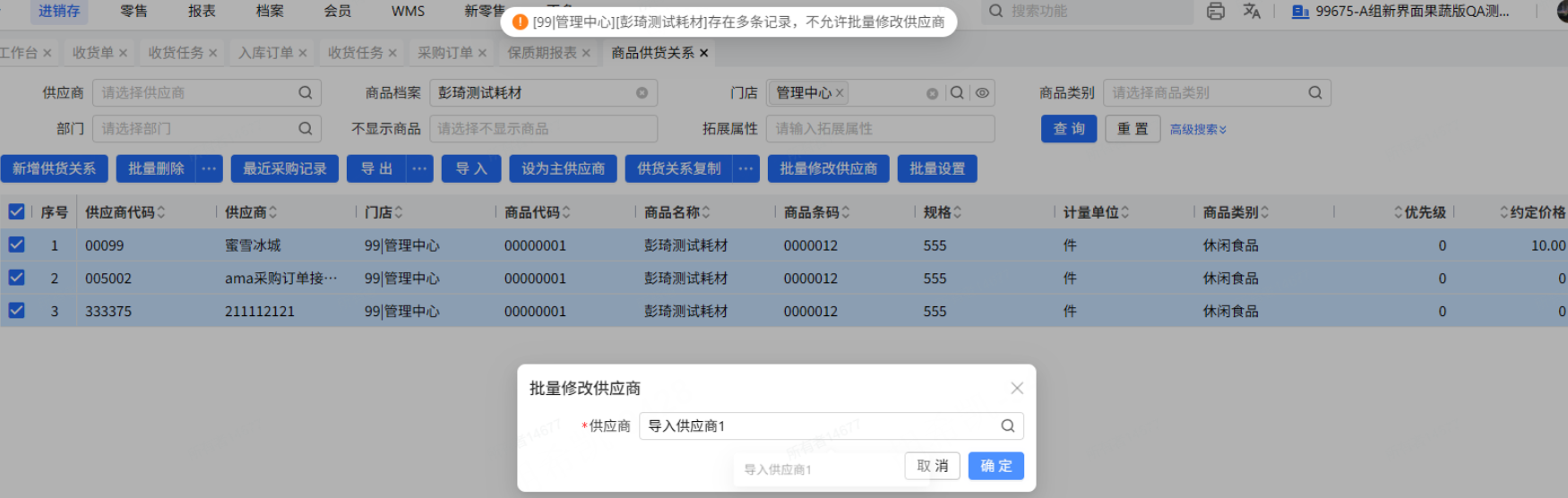Open the search function magnifier icon
Screen dimensions: 1568x498
[995, 12]
